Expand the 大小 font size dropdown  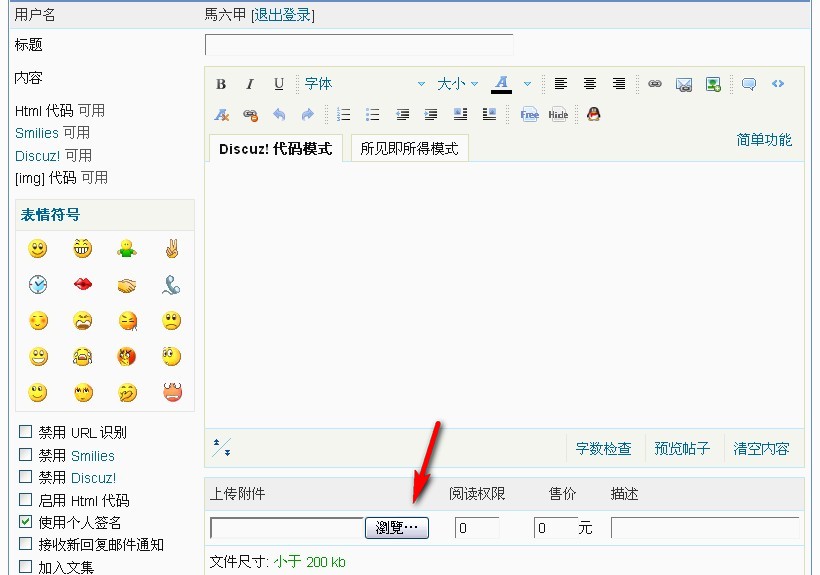pos(458,84)
